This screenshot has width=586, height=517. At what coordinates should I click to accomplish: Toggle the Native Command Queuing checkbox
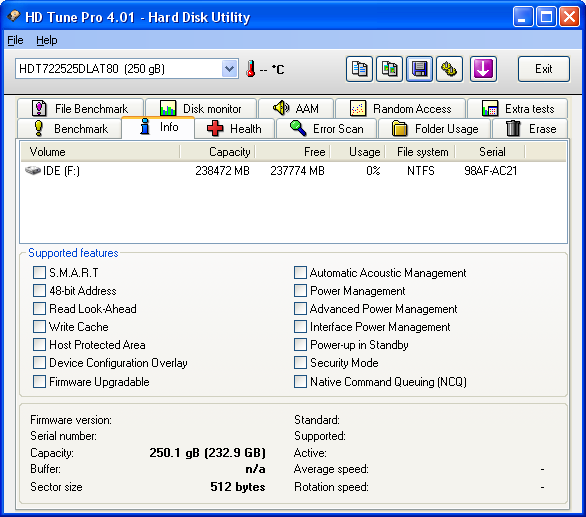pyautogui.click(x=300, y=382)
